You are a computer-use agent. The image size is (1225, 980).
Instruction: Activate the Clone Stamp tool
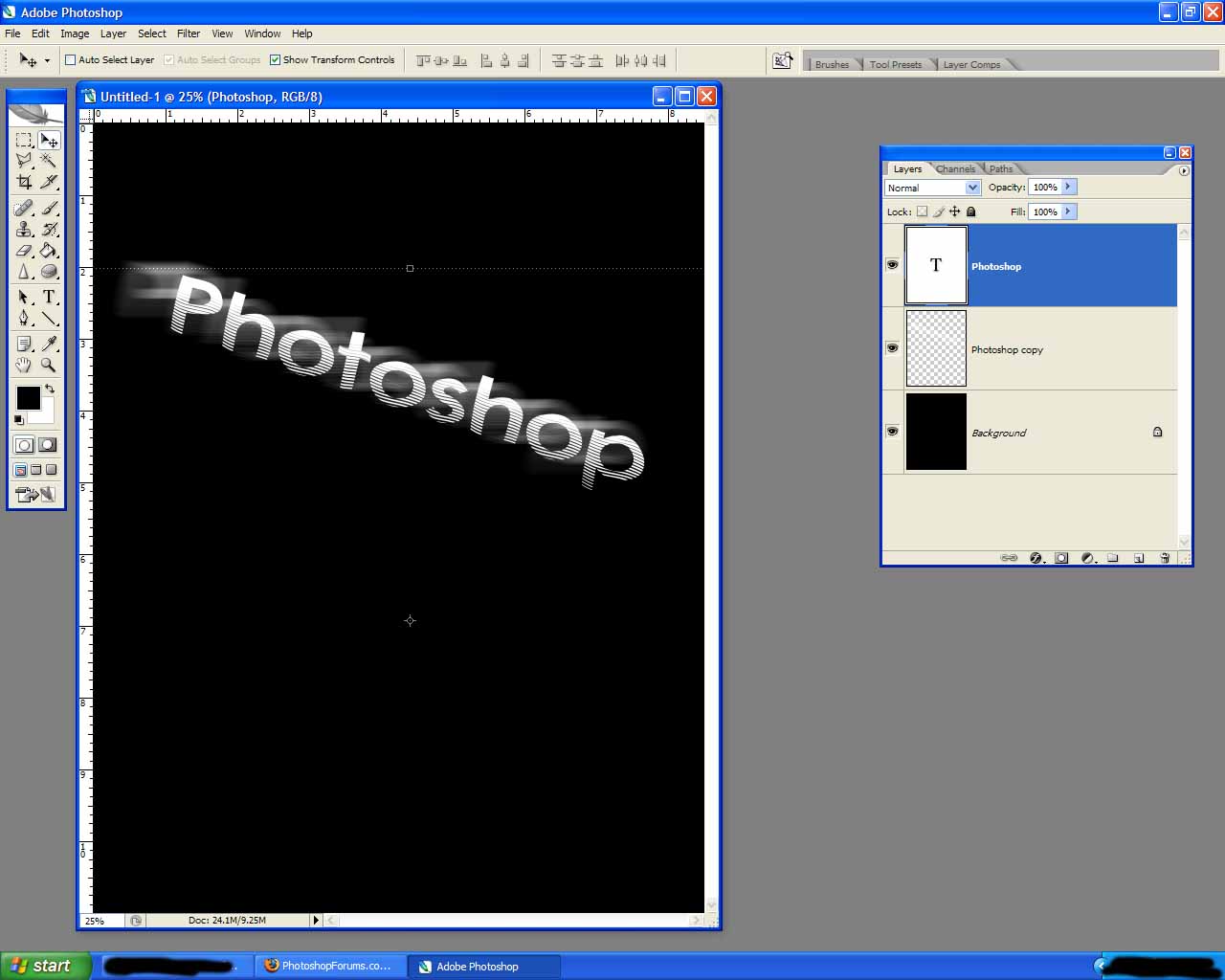point(24,229)
